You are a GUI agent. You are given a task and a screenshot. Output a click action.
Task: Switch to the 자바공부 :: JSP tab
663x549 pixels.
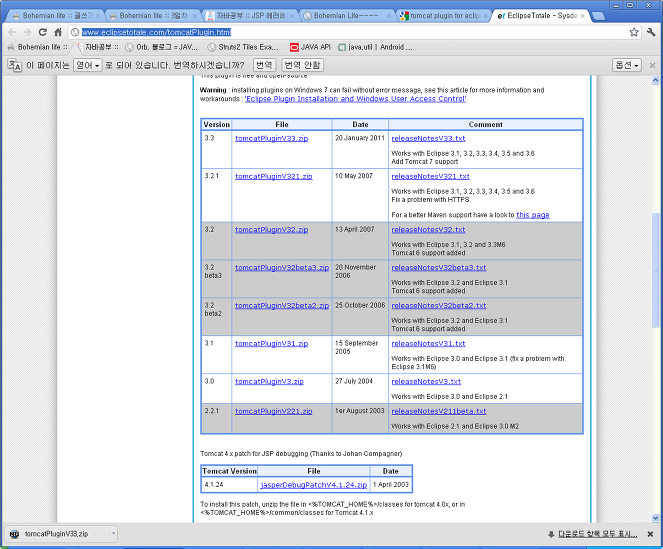[x=249, y=16]
